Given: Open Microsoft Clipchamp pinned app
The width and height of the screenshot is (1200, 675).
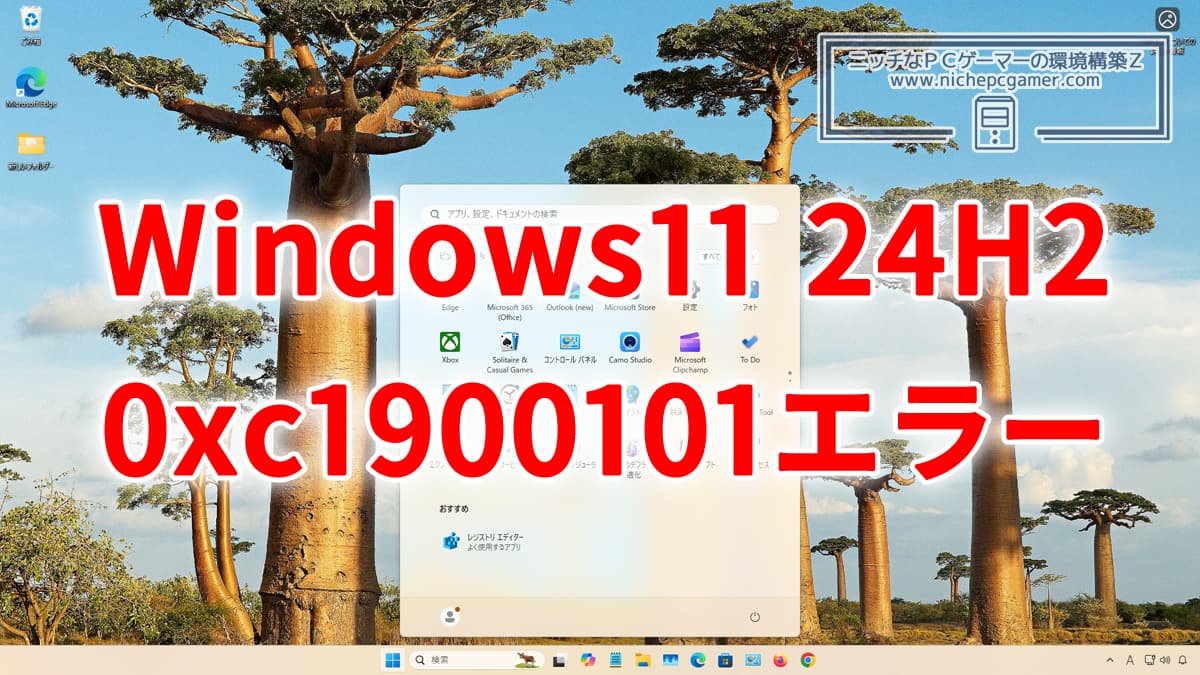Looking at the screenshot, I should point(690,351).
